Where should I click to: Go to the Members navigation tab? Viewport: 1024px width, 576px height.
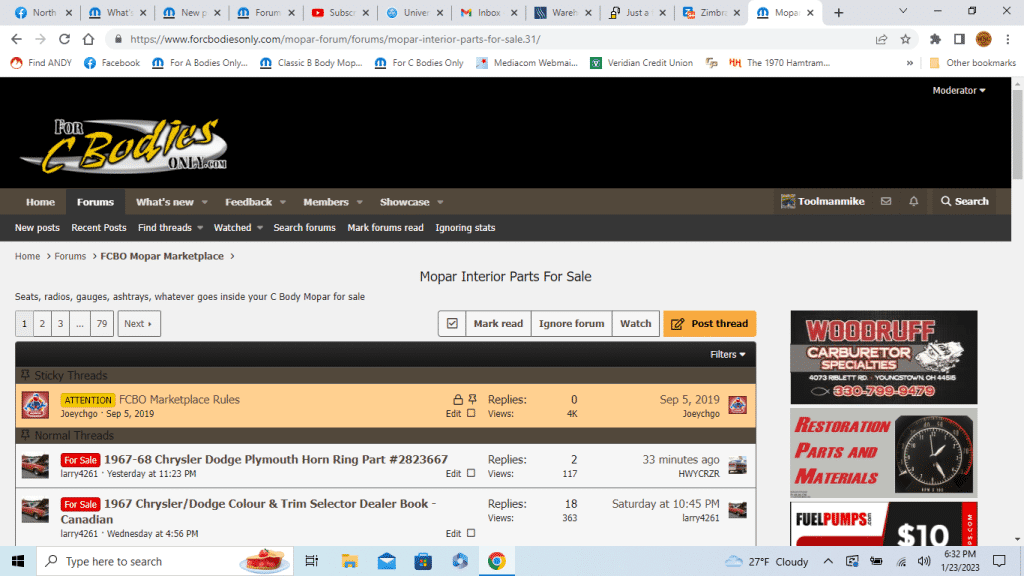point(326,202)
